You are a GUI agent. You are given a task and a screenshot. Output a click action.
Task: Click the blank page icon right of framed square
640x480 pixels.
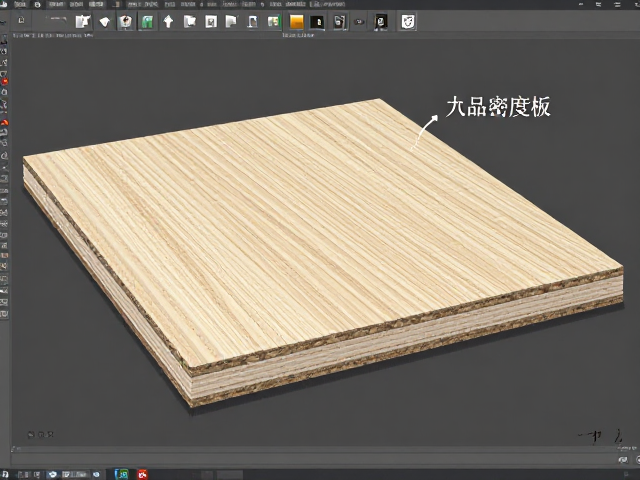point(231,21)
